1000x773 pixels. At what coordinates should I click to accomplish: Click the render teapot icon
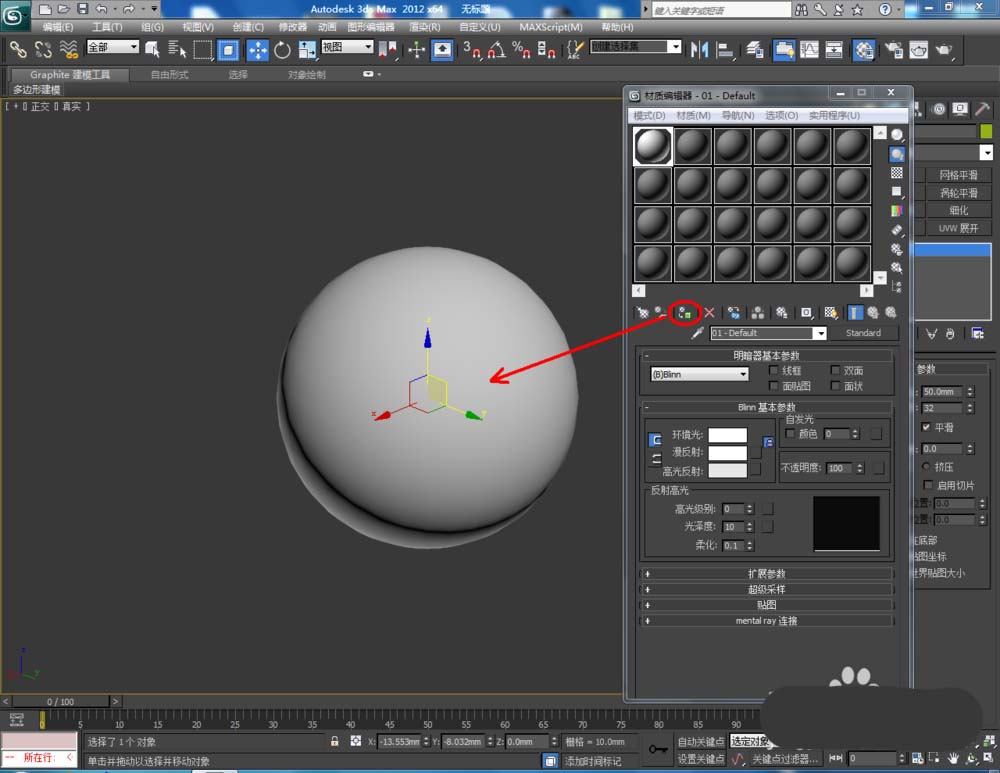point(944,49)
